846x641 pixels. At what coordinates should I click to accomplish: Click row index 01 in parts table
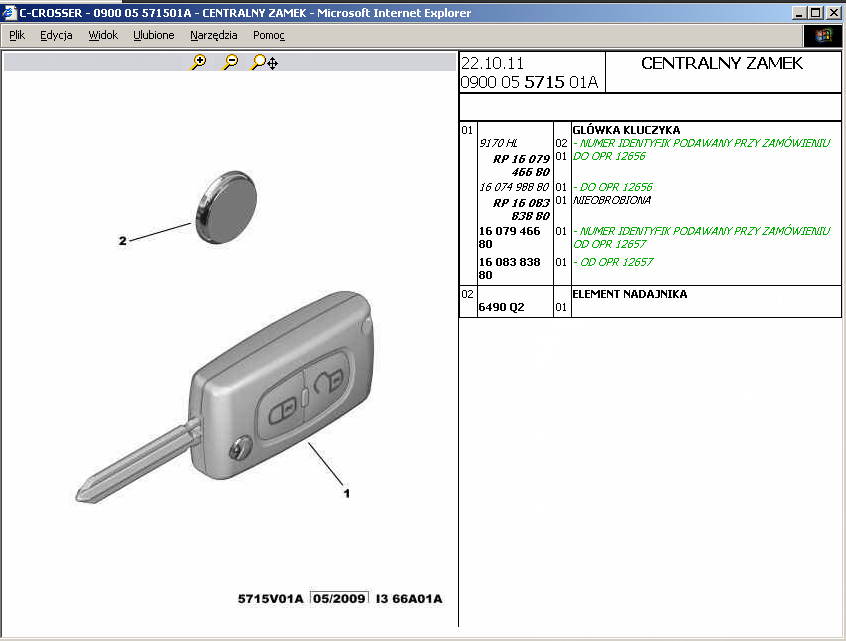467,130
